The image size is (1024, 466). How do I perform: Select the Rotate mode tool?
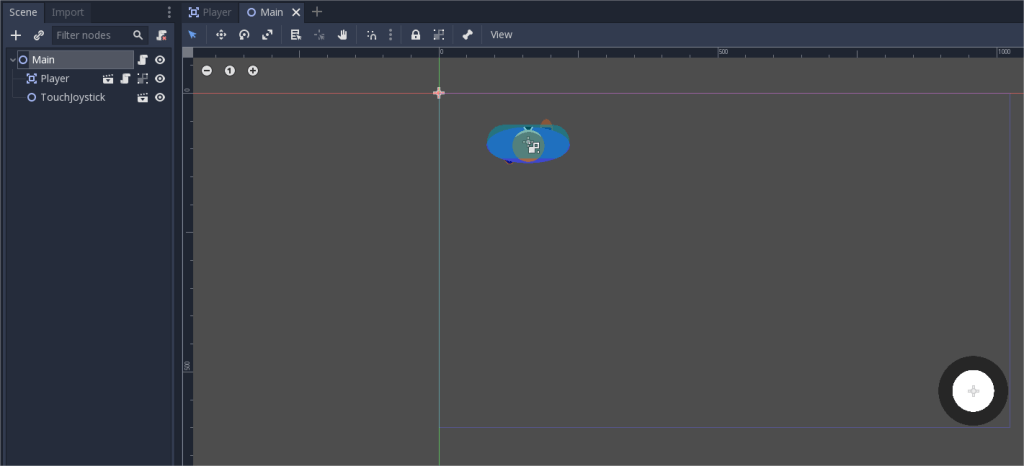tap(244, 35)
